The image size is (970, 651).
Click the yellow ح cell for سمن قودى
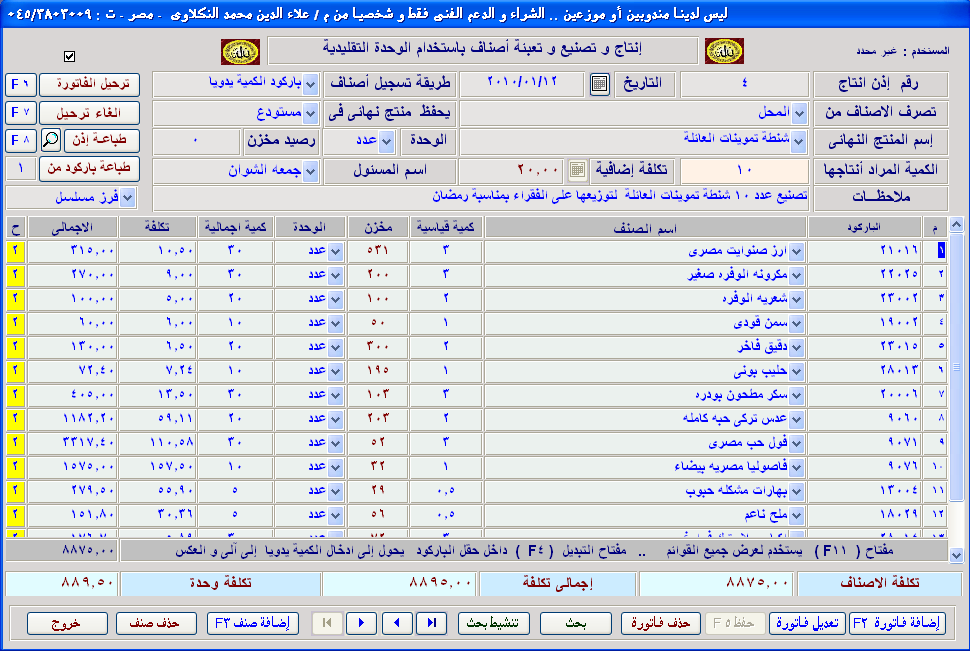coord(15,323)
